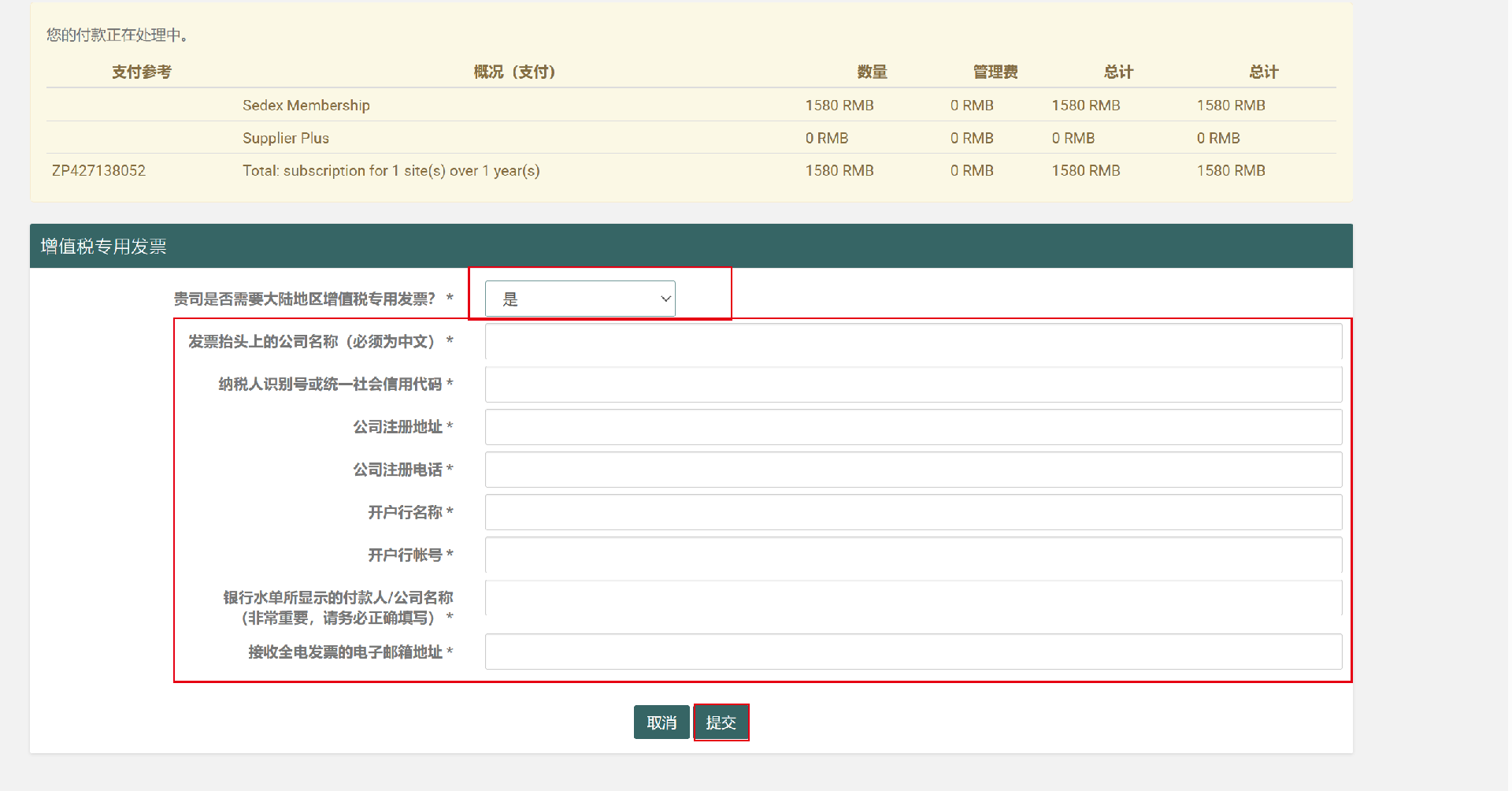Click the 管理费 column header
Screen dimensions: 1512x791
(995, 72)
